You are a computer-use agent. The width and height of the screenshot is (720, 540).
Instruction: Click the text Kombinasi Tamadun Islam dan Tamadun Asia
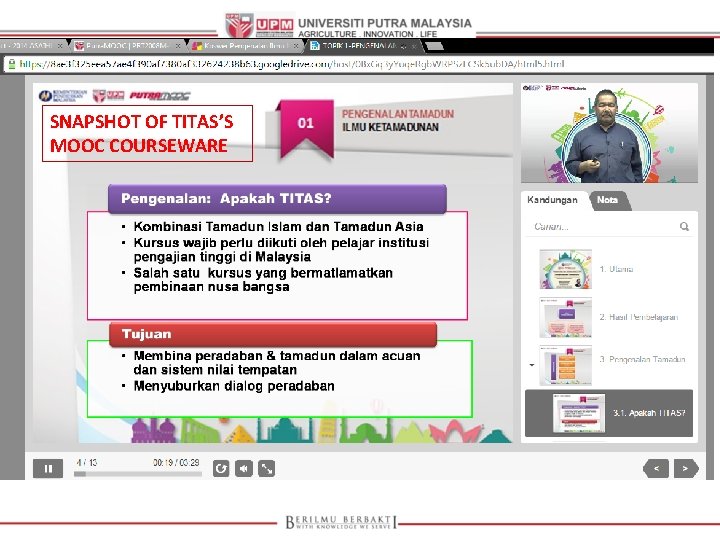pyautogui.click(x=278, y=226)
